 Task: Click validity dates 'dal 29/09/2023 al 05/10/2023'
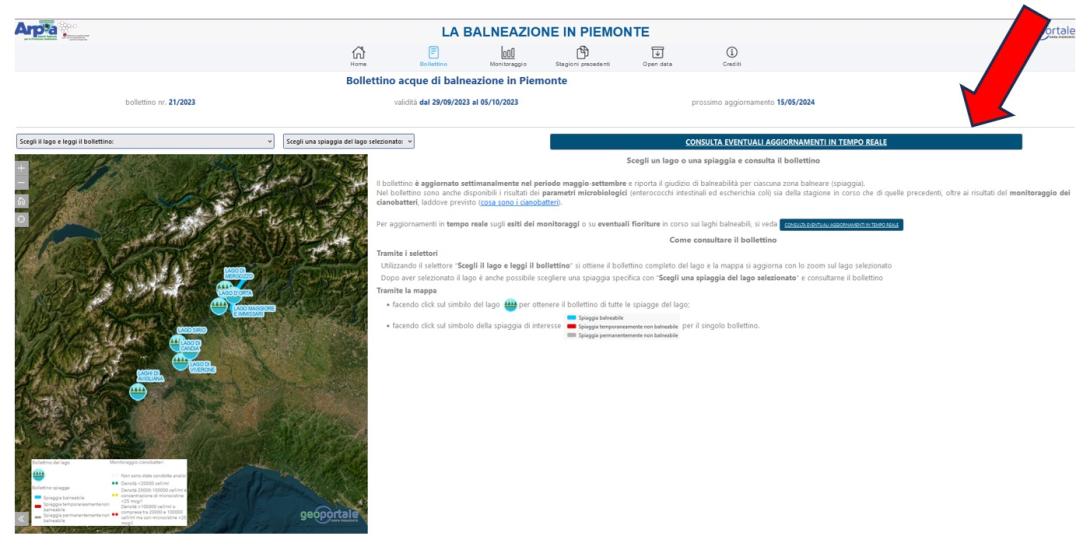click(469, 102)
